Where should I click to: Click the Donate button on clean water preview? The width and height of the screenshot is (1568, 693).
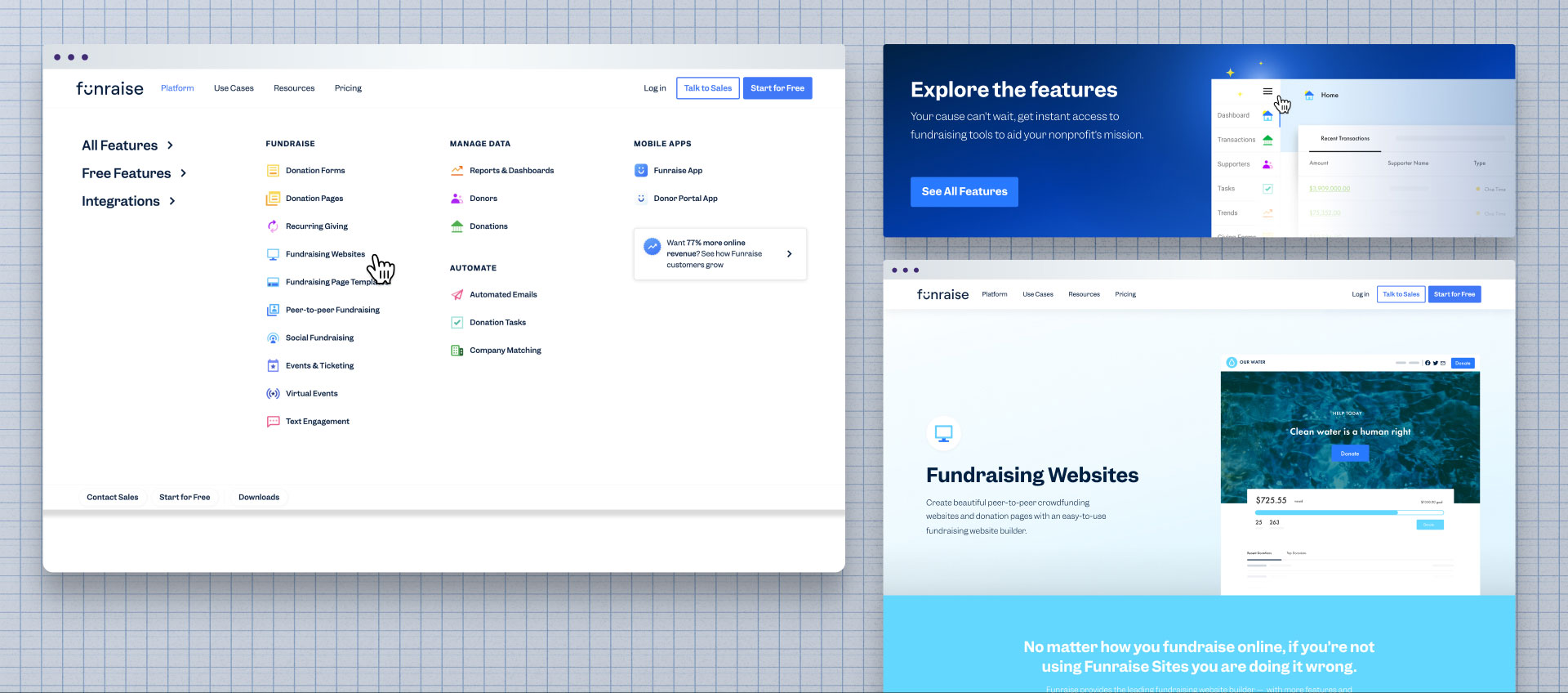1350,454
